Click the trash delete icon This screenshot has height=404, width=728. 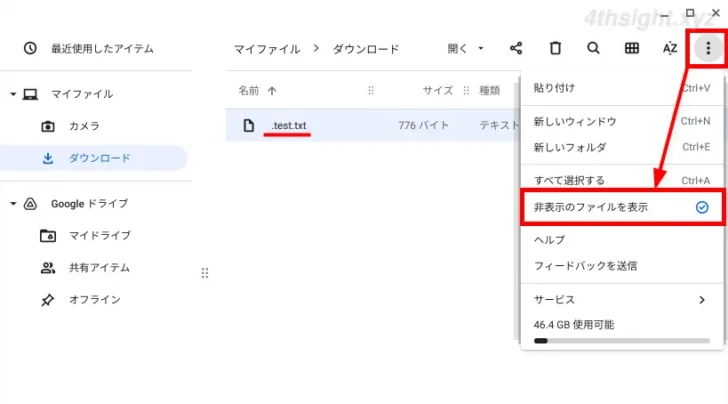tap(555, 48)
